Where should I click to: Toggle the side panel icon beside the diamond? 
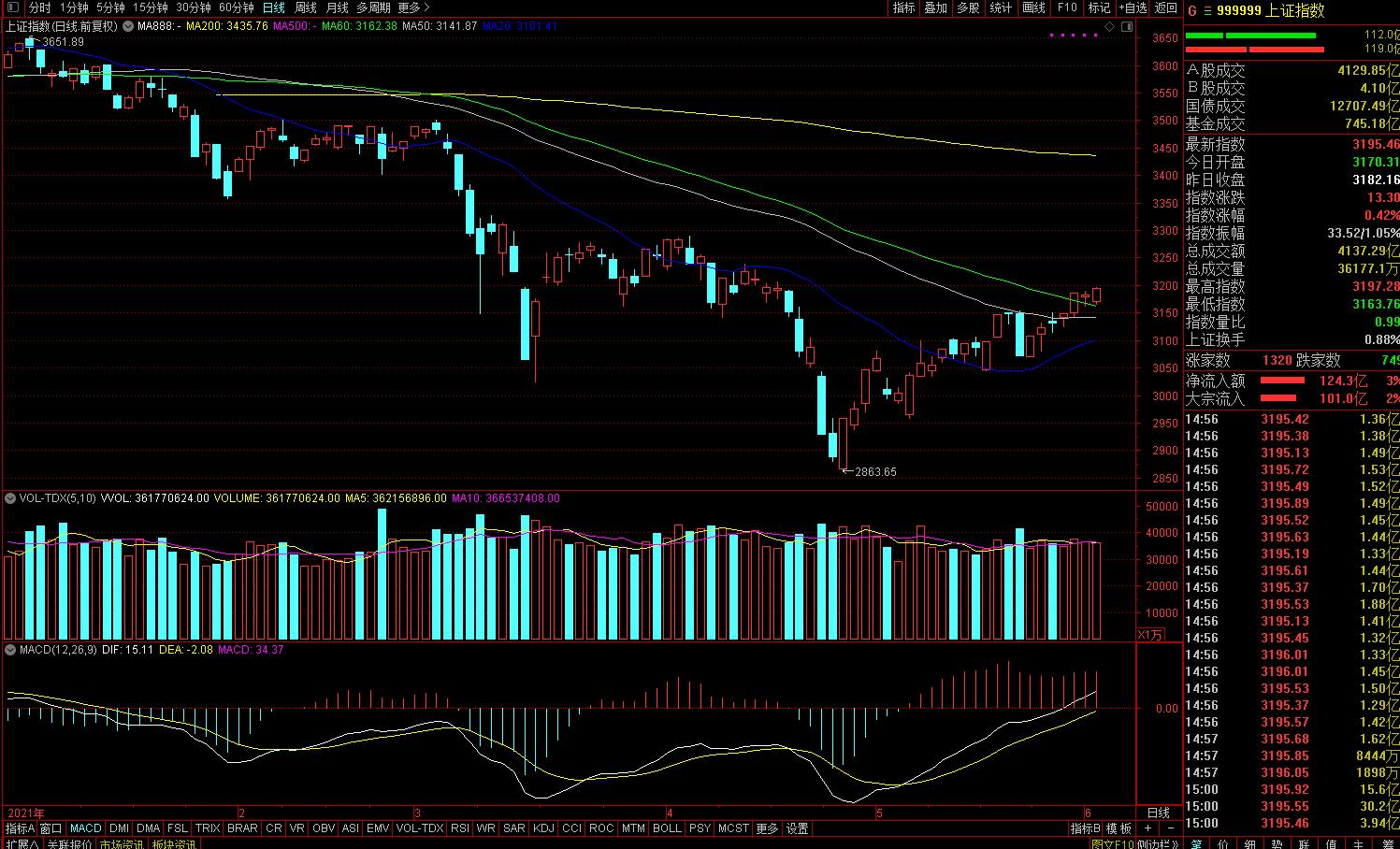tap(1126, 26)
